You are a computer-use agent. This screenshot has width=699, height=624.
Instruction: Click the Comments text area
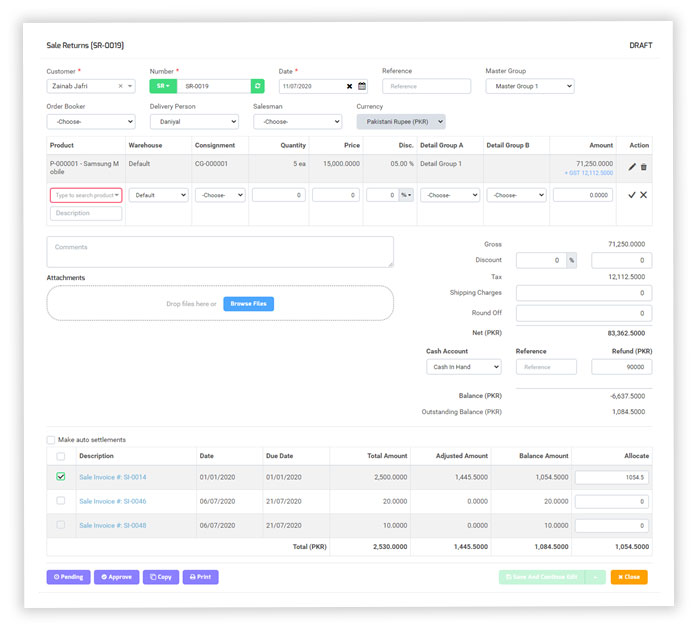pos(220,252)
